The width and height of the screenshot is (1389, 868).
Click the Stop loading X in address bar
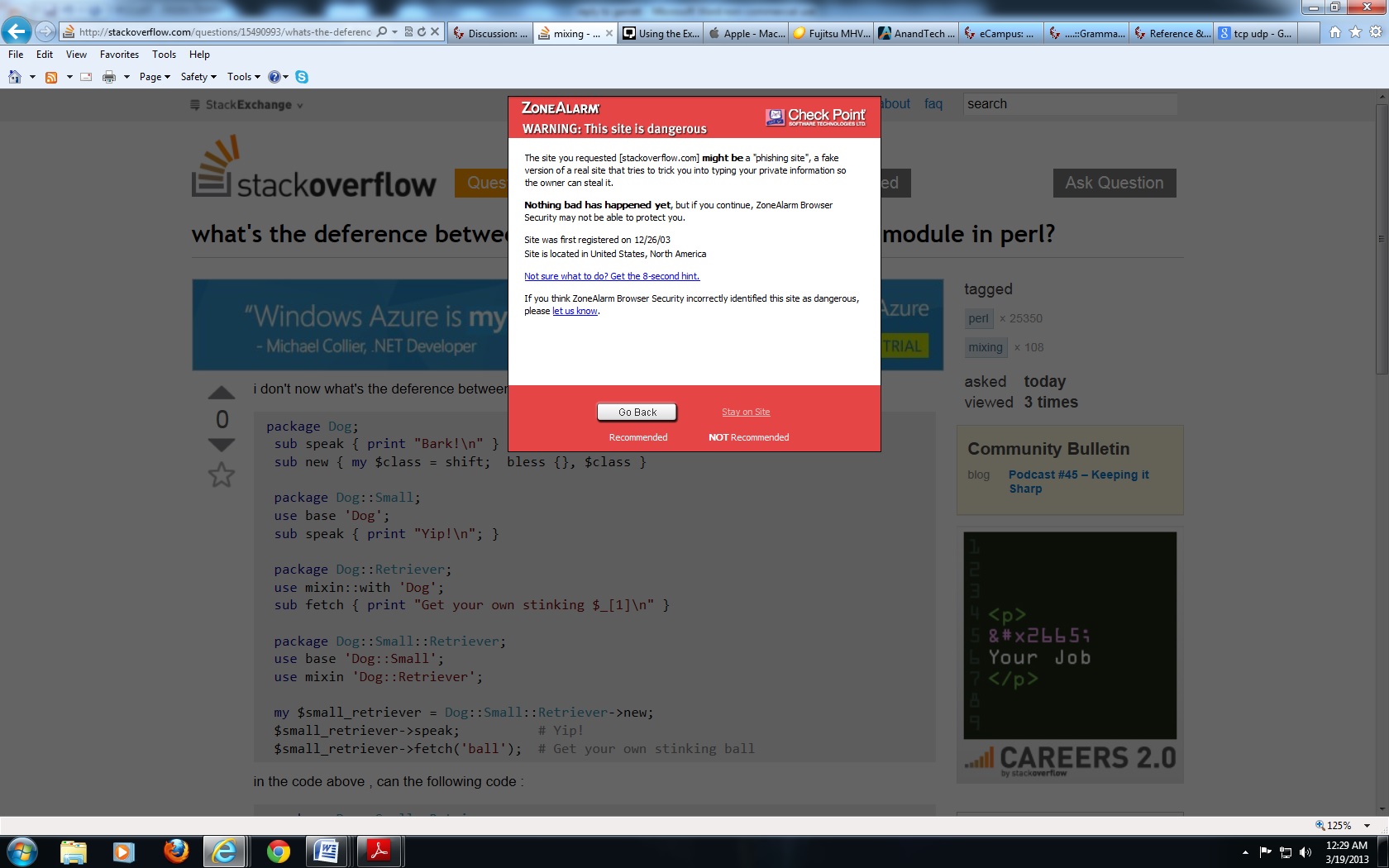point(435,32)
